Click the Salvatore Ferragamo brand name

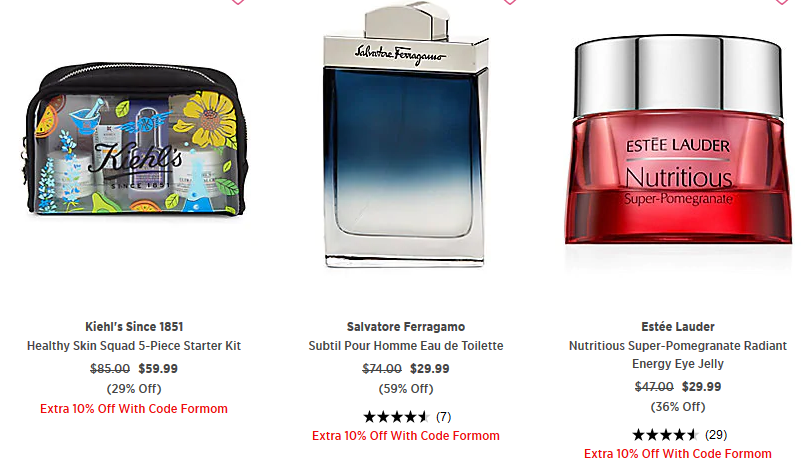click(406, 326)
